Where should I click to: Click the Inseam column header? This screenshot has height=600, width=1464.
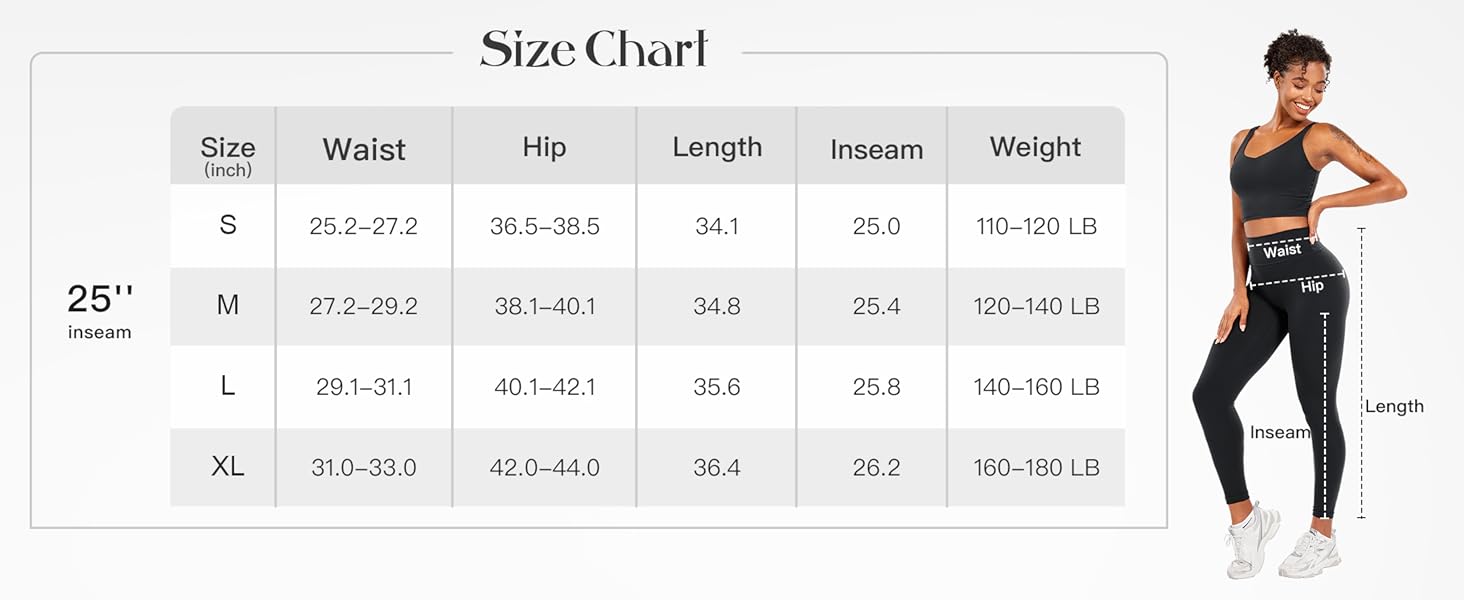(x=876, y=150)
